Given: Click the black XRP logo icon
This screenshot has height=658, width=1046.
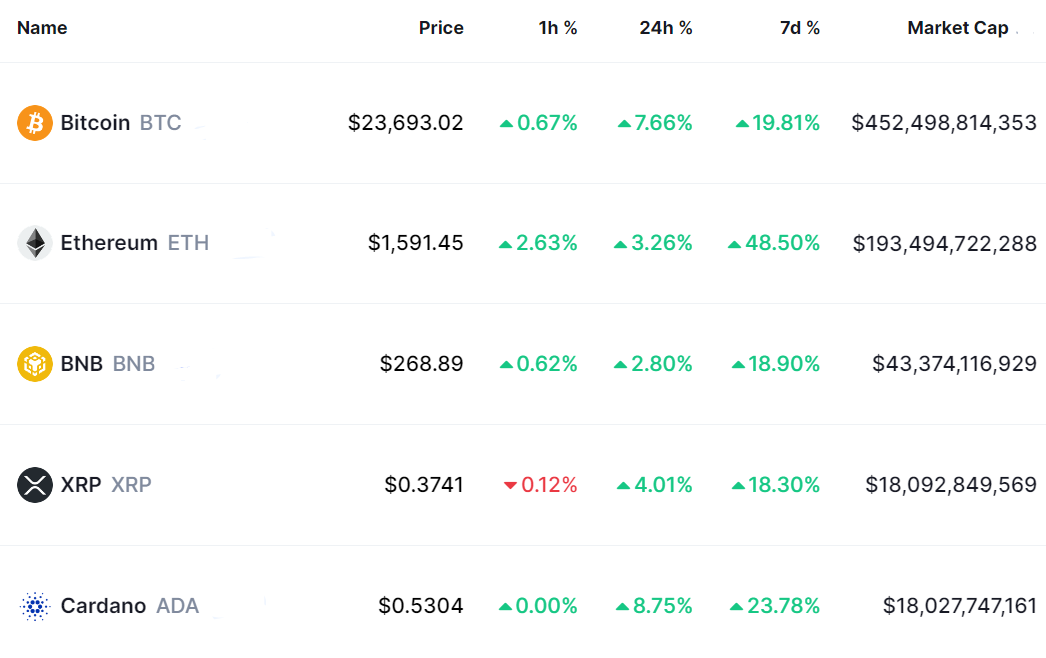Looking at the screenshot, I should click(x=35, y=485).
